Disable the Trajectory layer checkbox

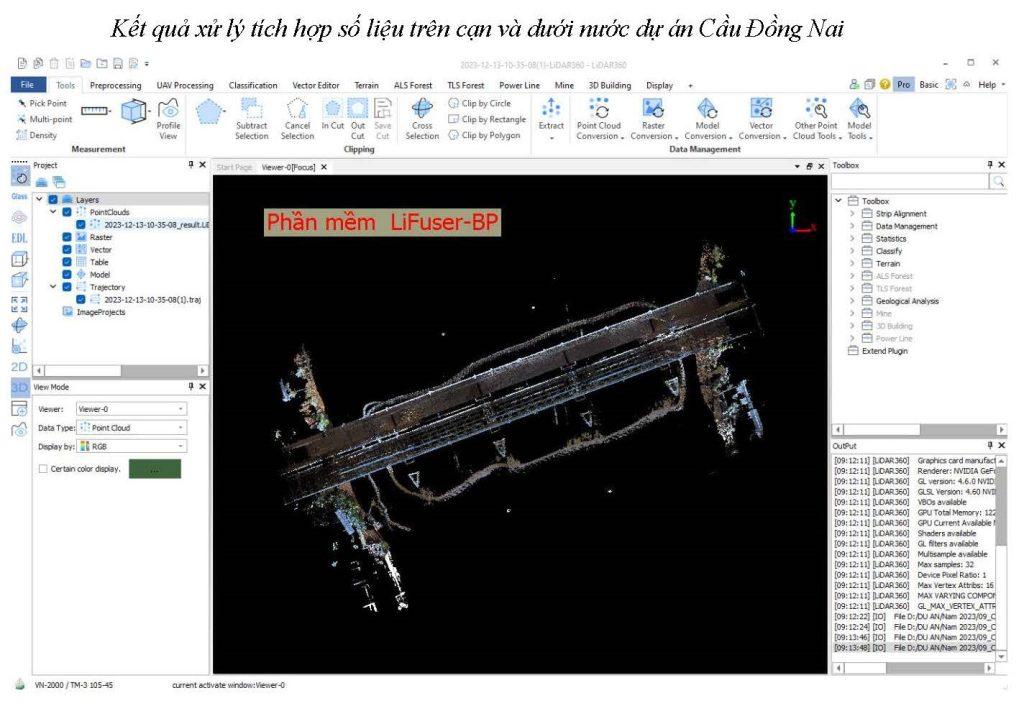(67, 287)
